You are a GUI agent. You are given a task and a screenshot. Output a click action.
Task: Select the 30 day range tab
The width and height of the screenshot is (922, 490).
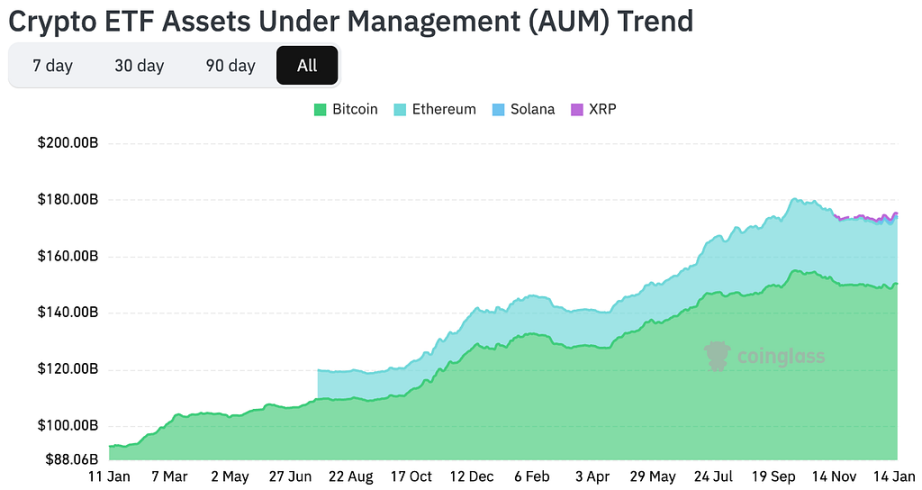point(139,66)
